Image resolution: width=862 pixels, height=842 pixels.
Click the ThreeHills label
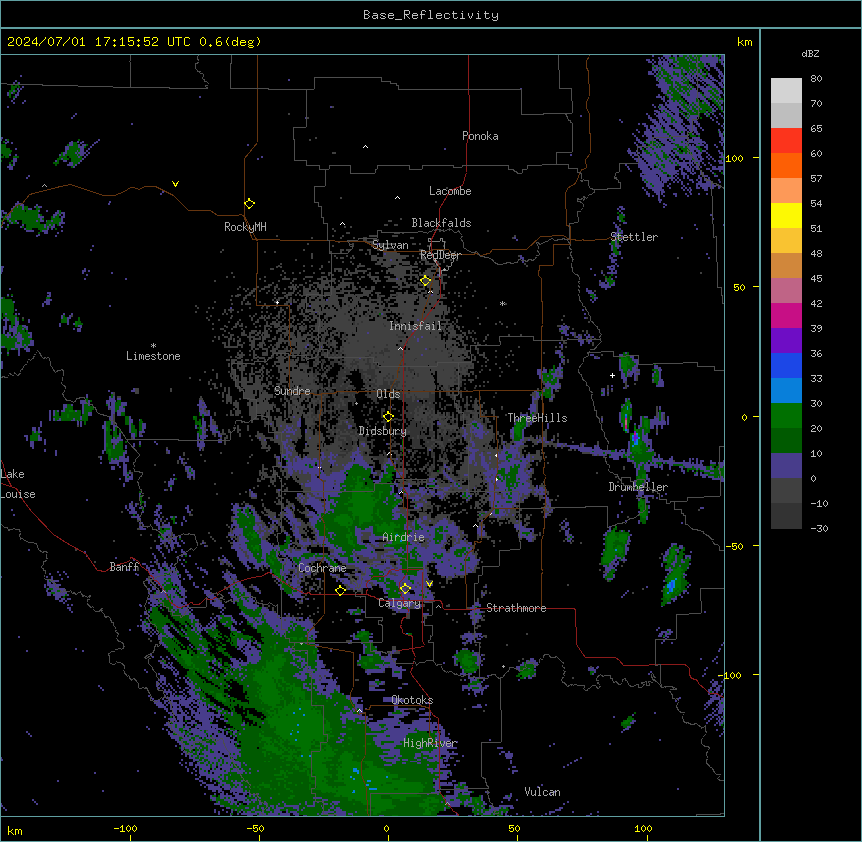point(537,418)
